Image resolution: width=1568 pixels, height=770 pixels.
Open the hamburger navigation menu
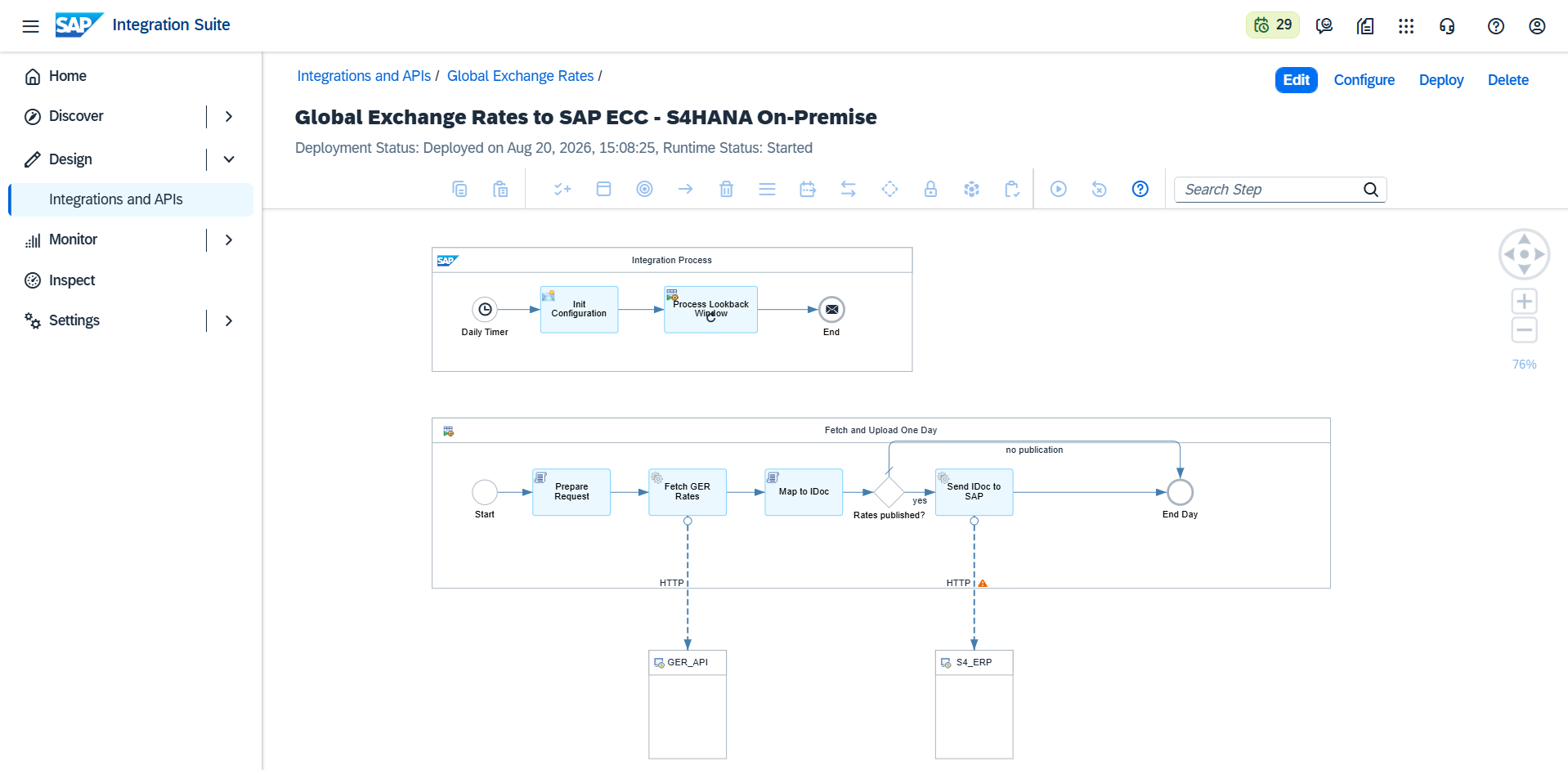pos(30,26)
